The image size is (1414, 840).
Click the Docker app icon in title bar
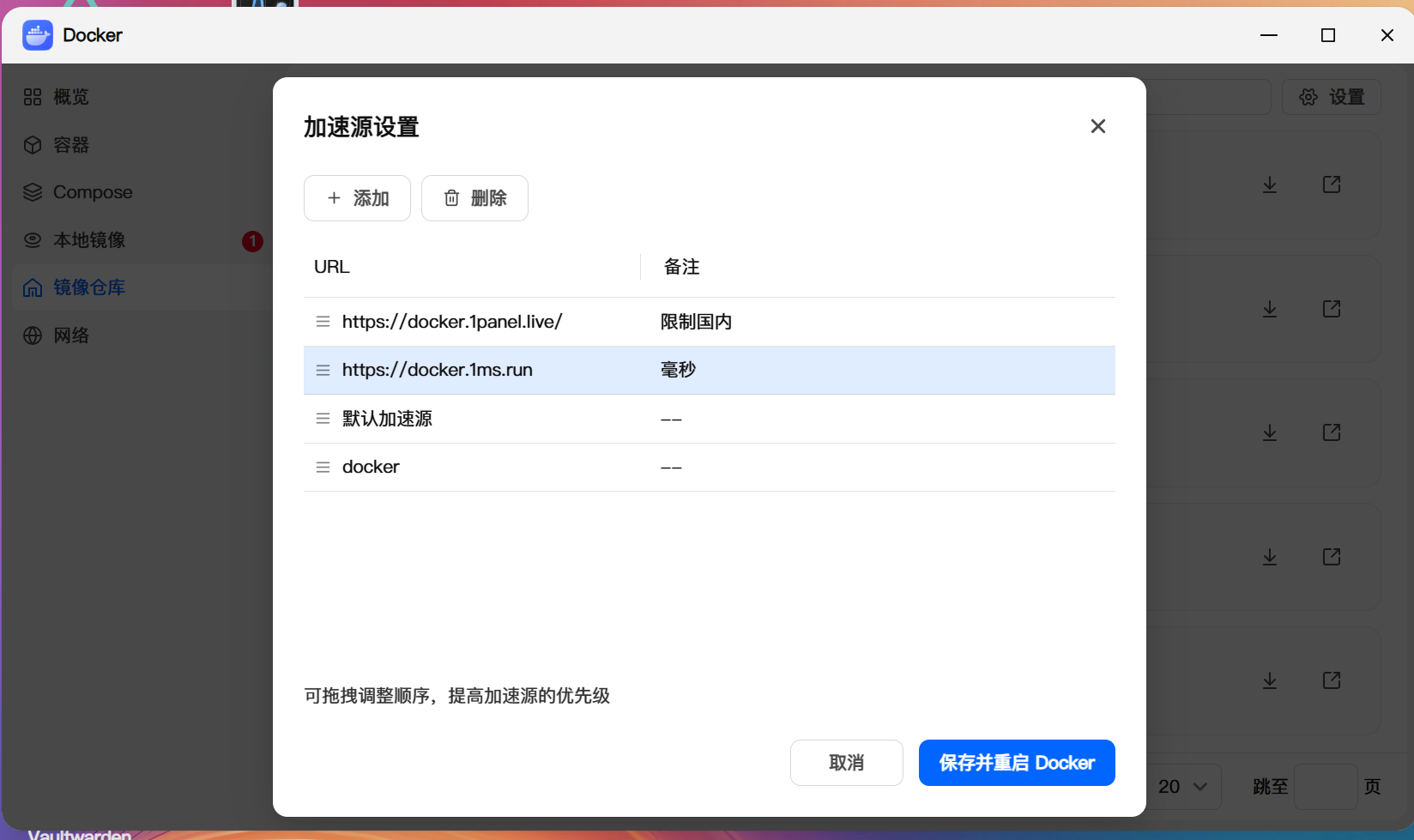[38, 35]
